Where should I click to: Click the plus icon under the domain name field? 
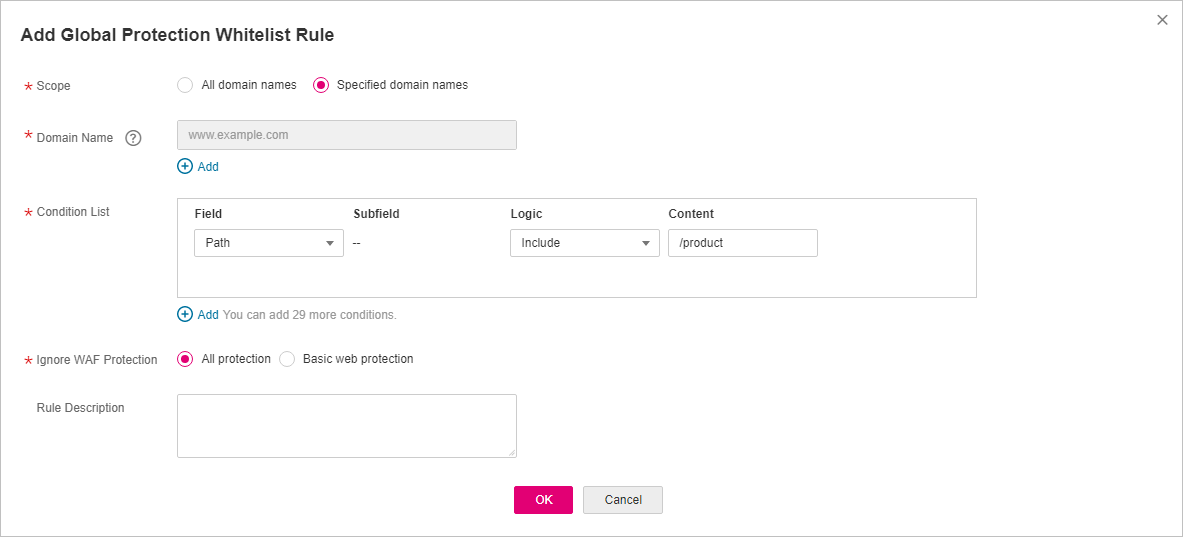[x=185, y=167]
